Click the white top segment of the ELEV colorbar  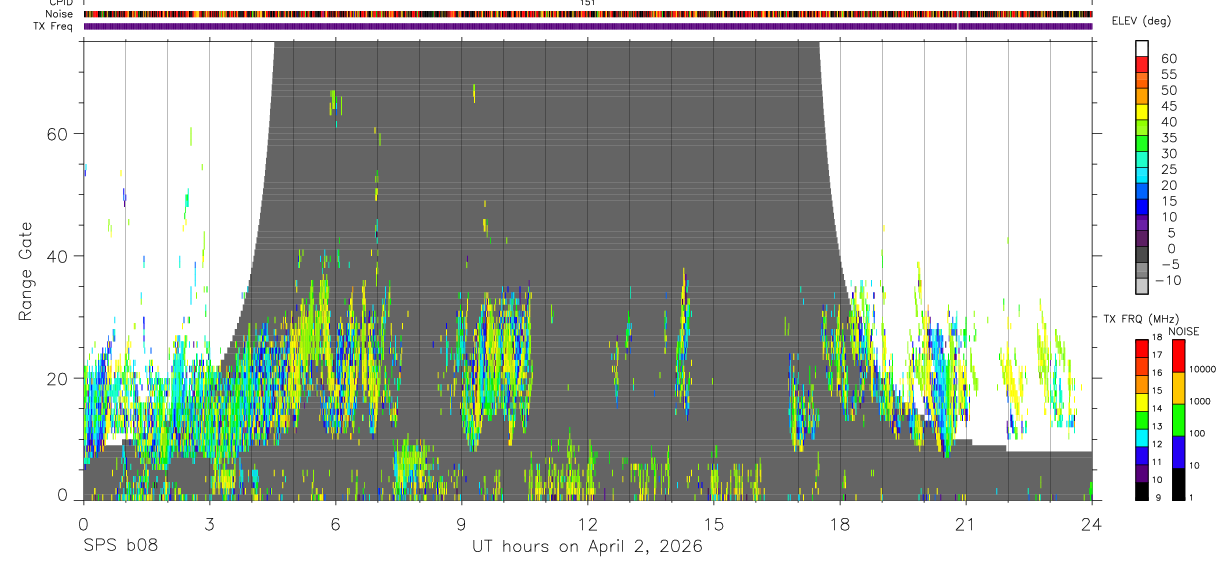[x=1143, y=48]
